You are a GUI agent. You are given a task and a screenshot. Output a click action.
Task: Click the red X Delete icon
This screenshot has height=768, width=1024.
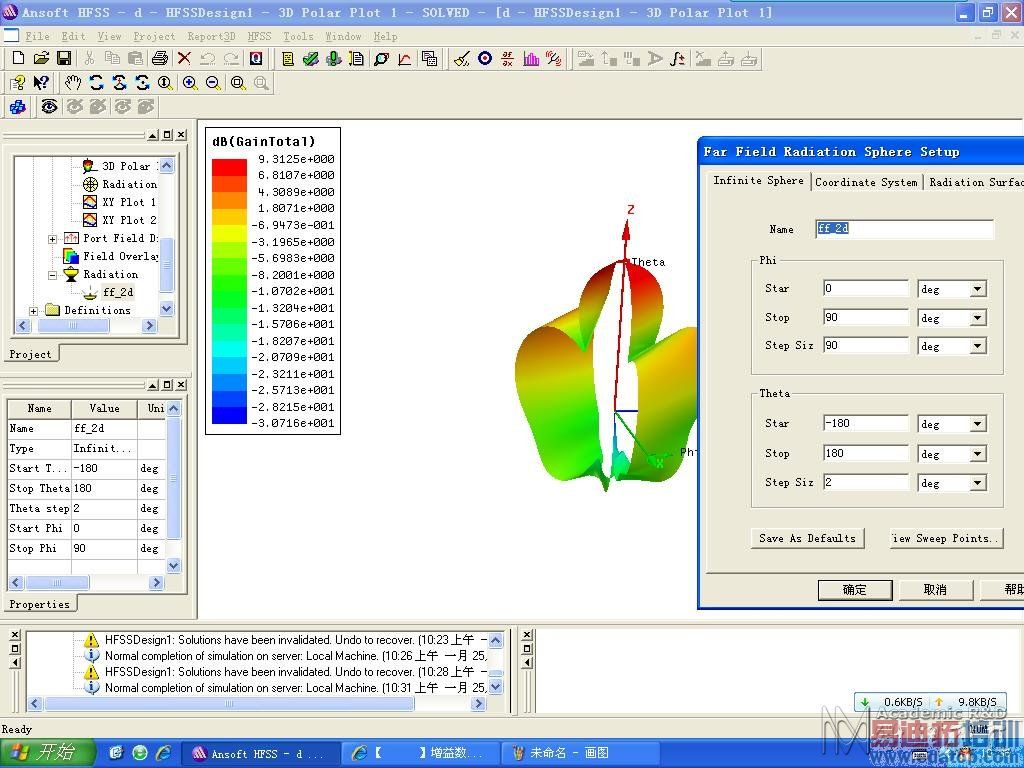tap(184, 59)
